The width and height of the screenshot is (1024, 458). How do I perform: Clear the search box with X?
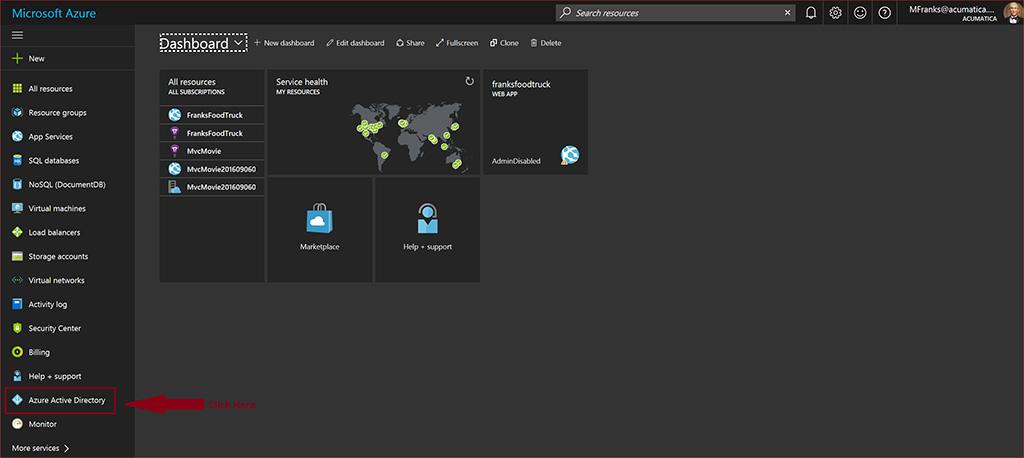click(788, 12)
